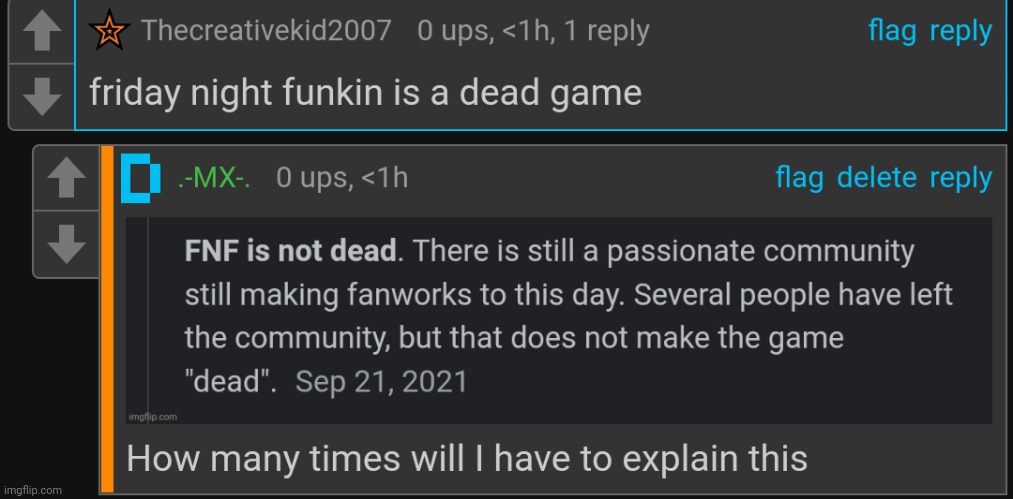Open the quoted FNF tweet image

(558, 319)
